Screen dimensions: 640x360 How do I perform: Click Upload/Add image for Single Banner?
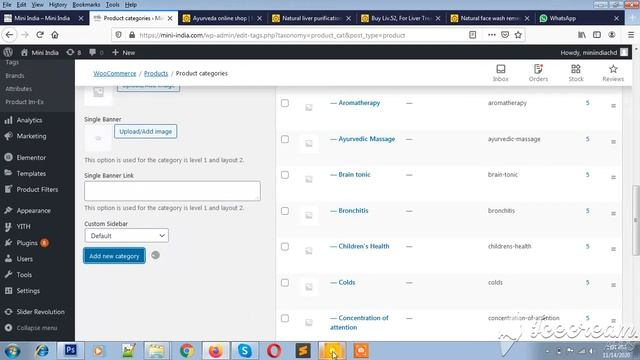pos(146,131)
